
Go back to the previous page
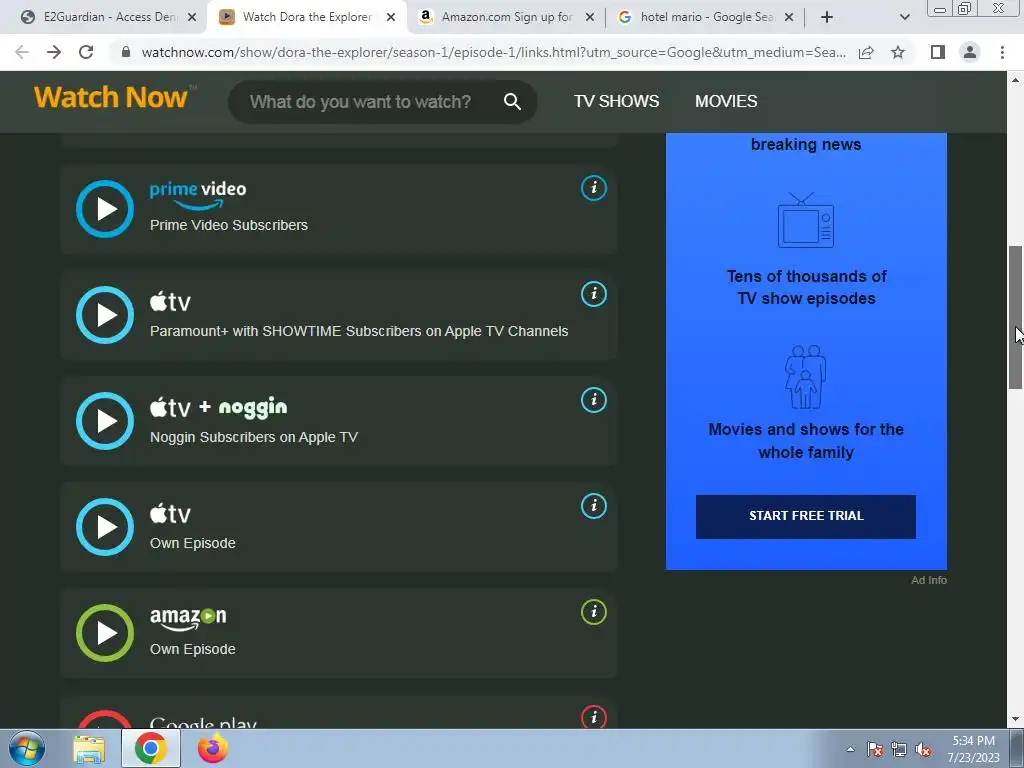(22, 52)
